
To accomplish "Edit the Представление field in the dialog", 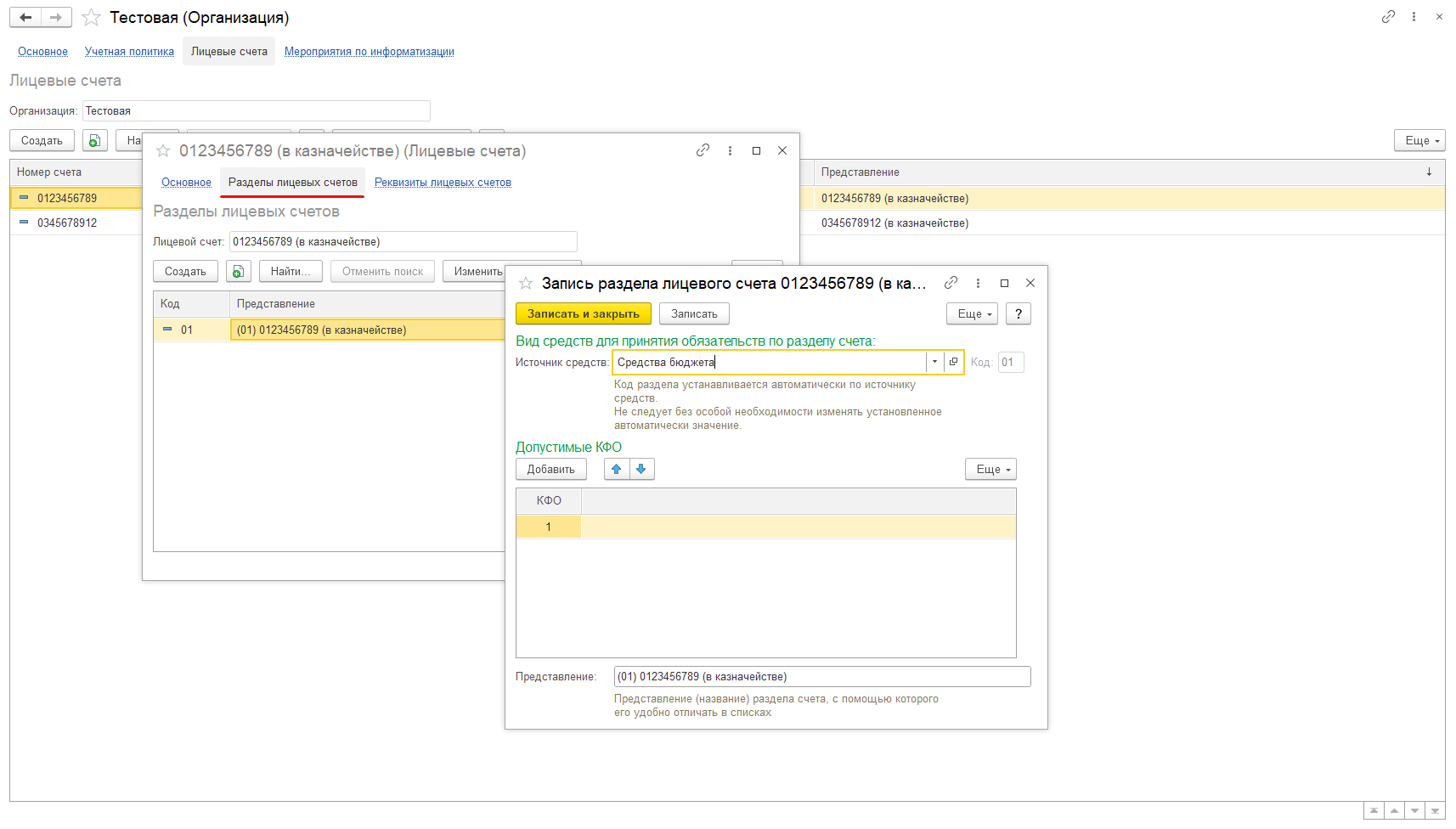I will click(822, 677).
